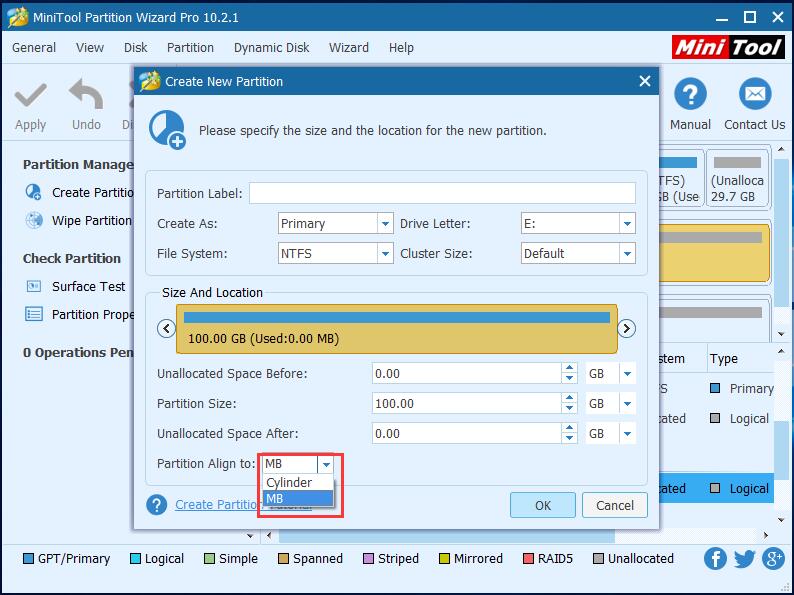Select the highlighted Logical partition row
The image size is (794, 595).
tap(716, 489)
